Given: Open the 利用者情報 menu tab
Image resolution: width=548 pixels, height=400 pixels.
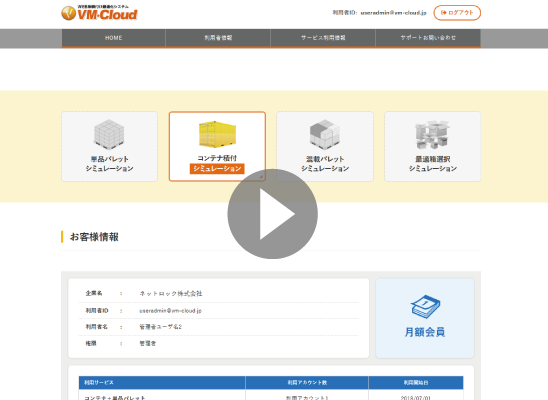Looking at the screenshot, I should (218, 38).
